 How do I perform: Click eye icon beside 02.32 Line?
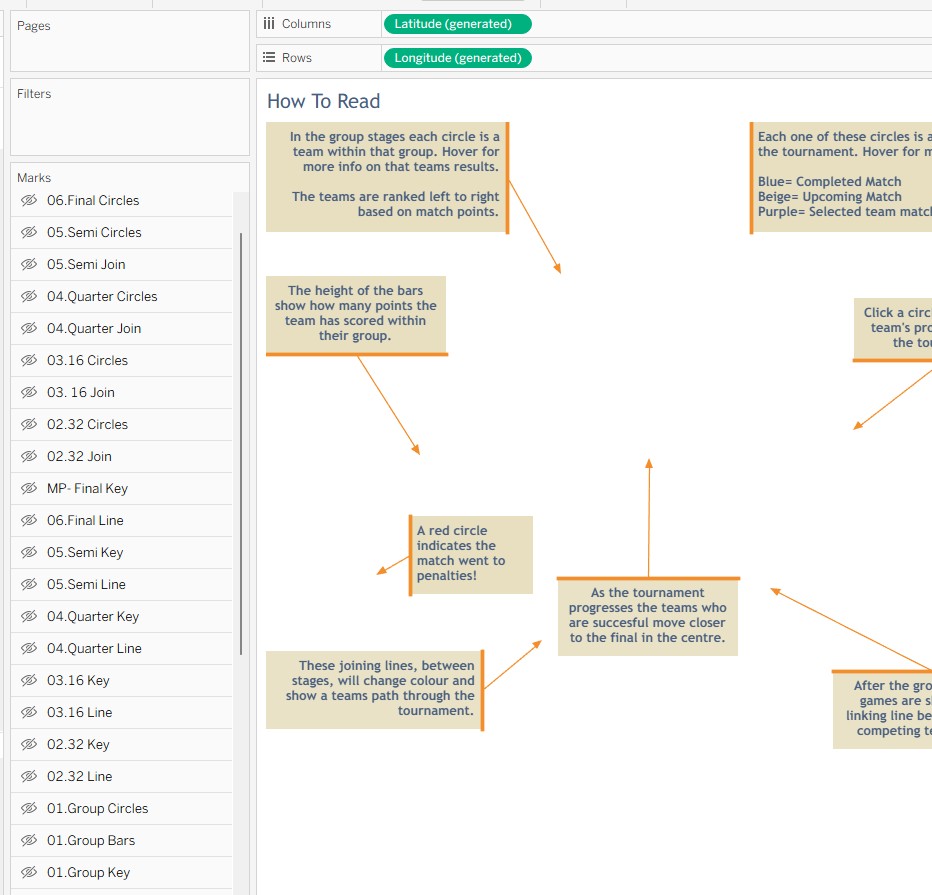pos(29,777)
